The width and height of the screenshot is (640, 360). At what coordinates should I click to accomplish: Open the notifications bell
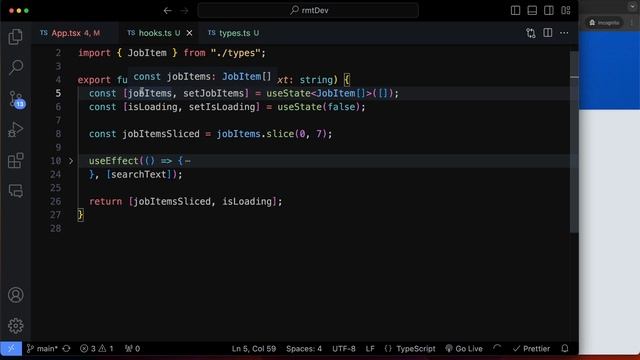(x=565, y=349)
